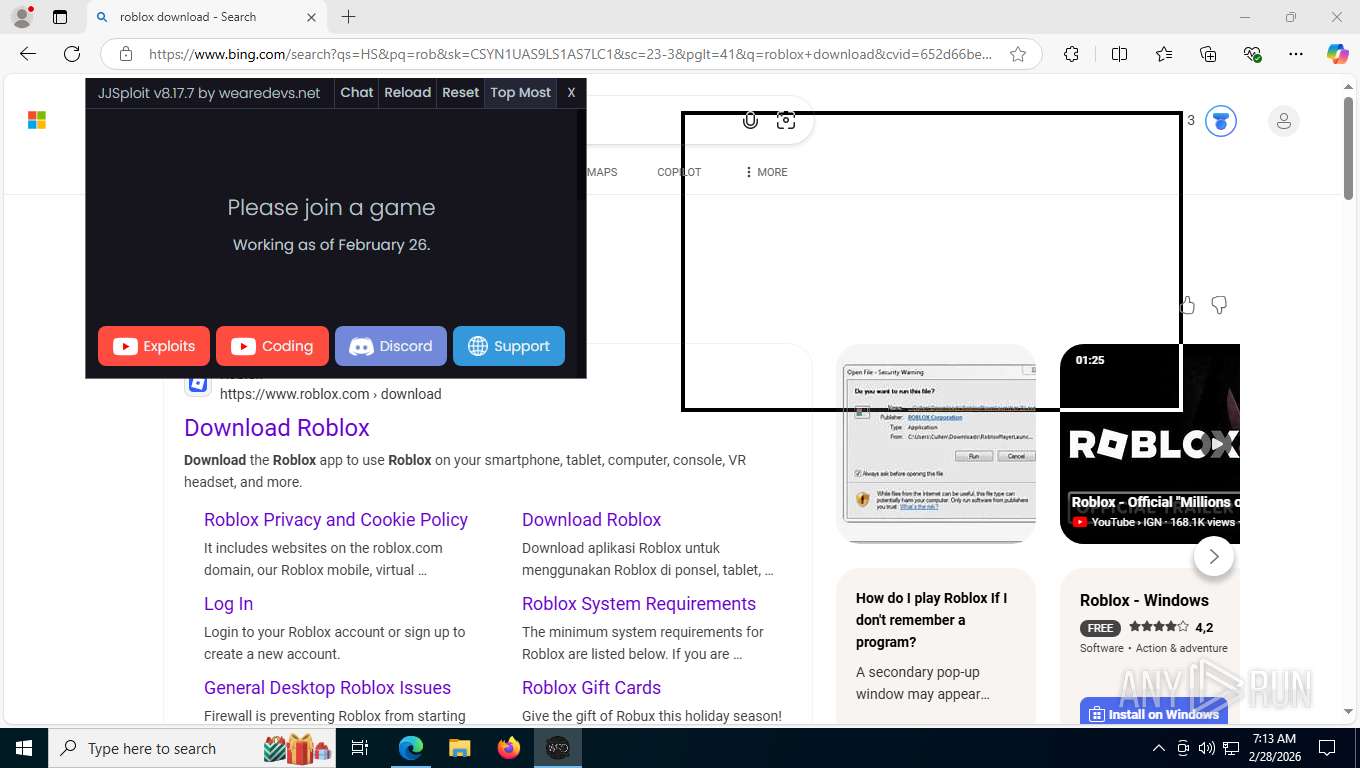
Task: Open JJSploit Discord button
Action: 391,346
